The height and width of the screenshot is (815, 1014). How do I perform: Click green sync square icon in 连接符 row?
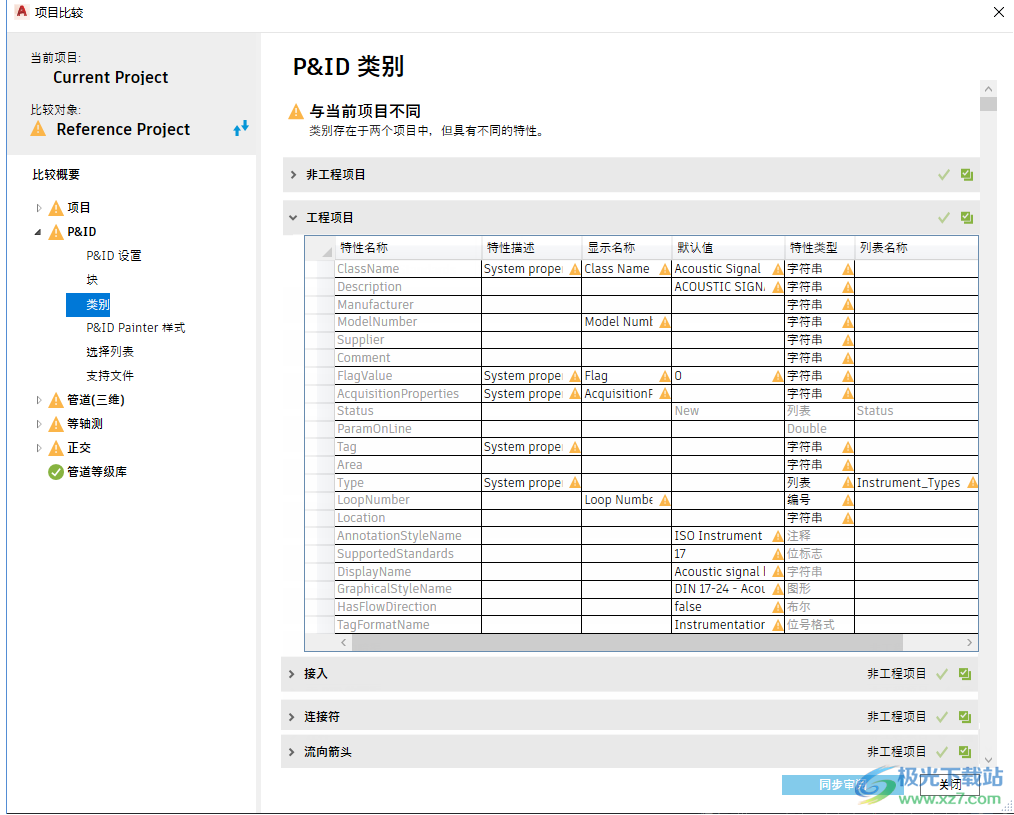pos(965,717)
